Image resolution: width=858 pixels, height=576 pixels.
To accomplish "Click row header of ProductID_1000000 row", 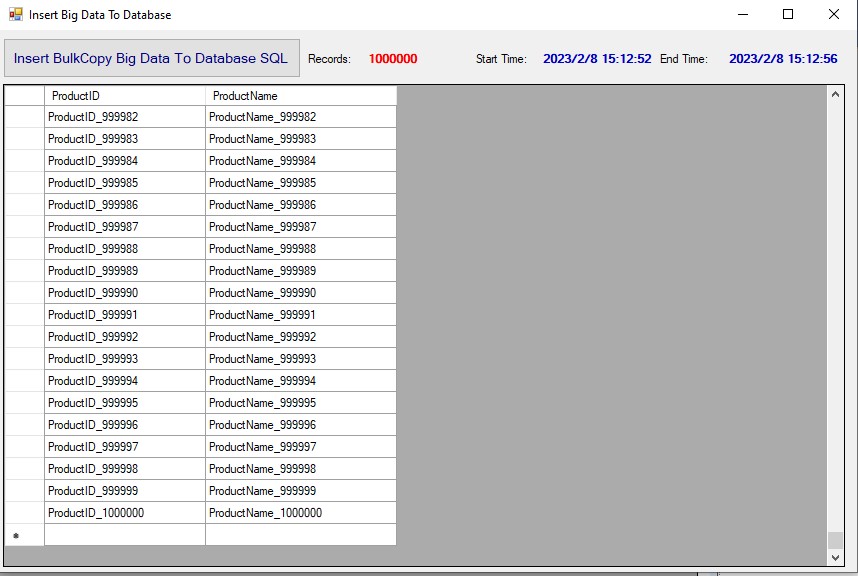I will click(x=24, y=513).
